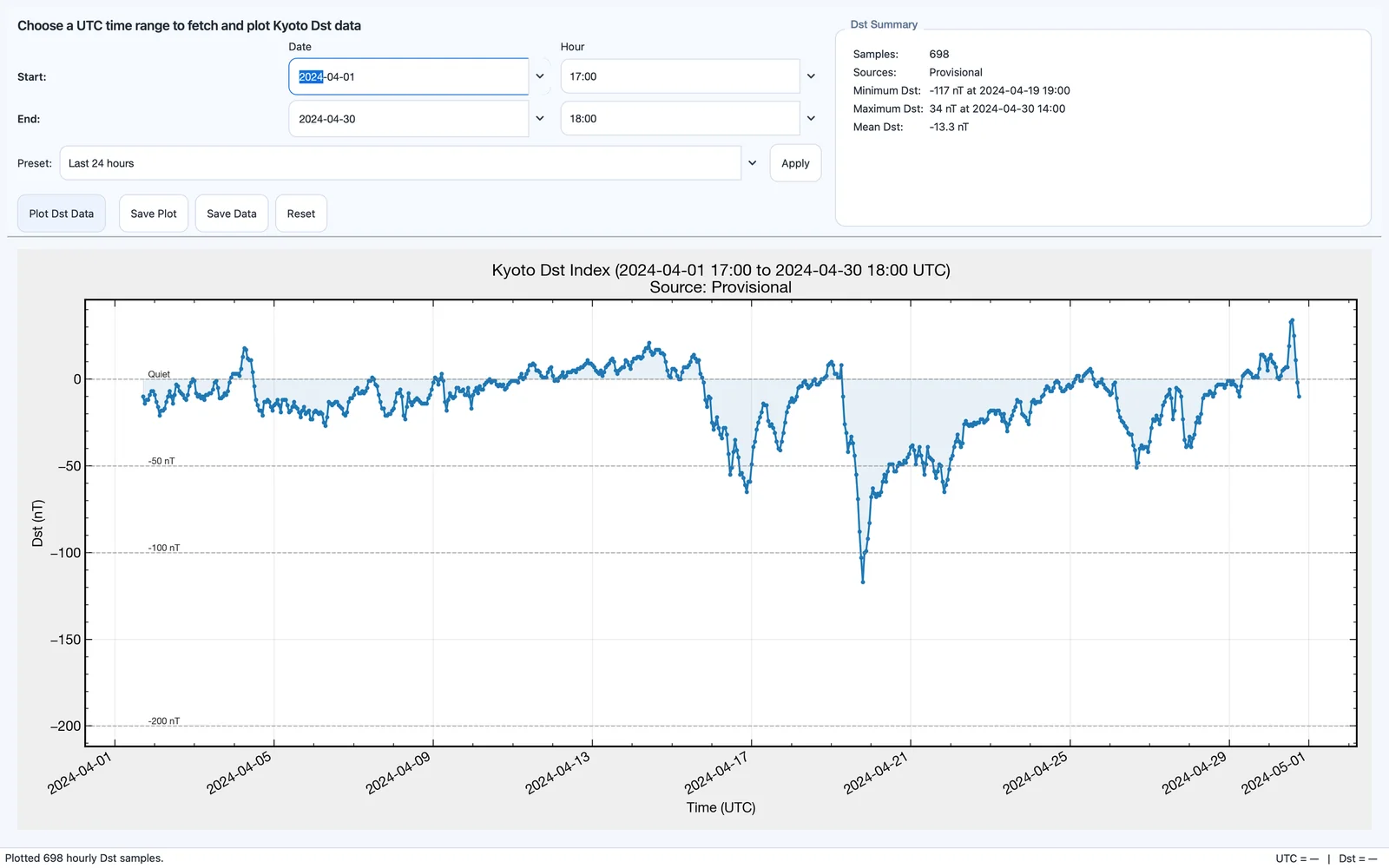The height and width of the screenshot is (868, 1389).
Task: Click the x-axis tick label 2024-04-09
Action: pyautogui.click(x=398, y=773)
